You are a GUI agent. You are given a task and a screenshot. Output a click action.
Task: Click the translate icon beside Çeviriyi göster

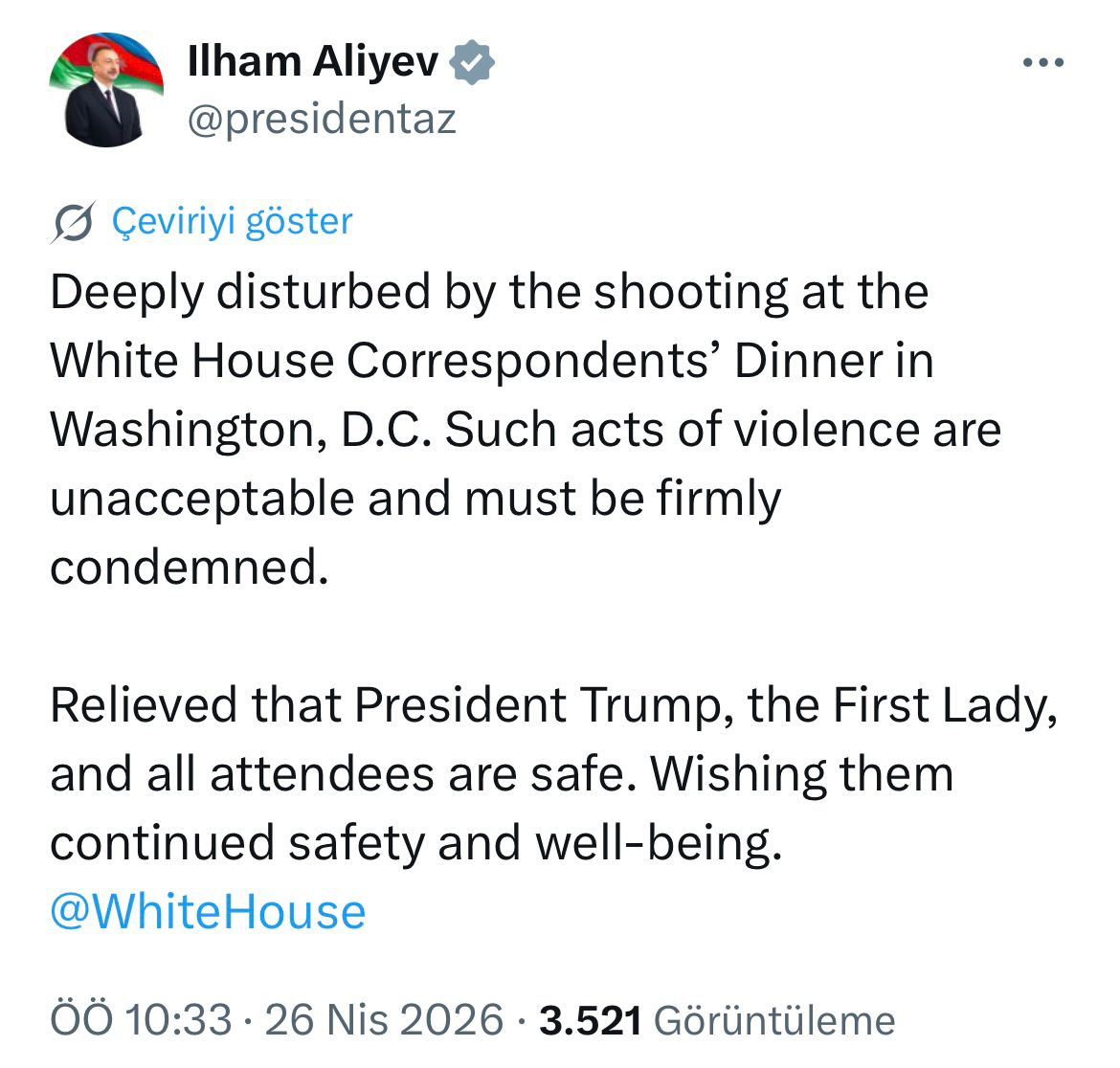(73, 223)
